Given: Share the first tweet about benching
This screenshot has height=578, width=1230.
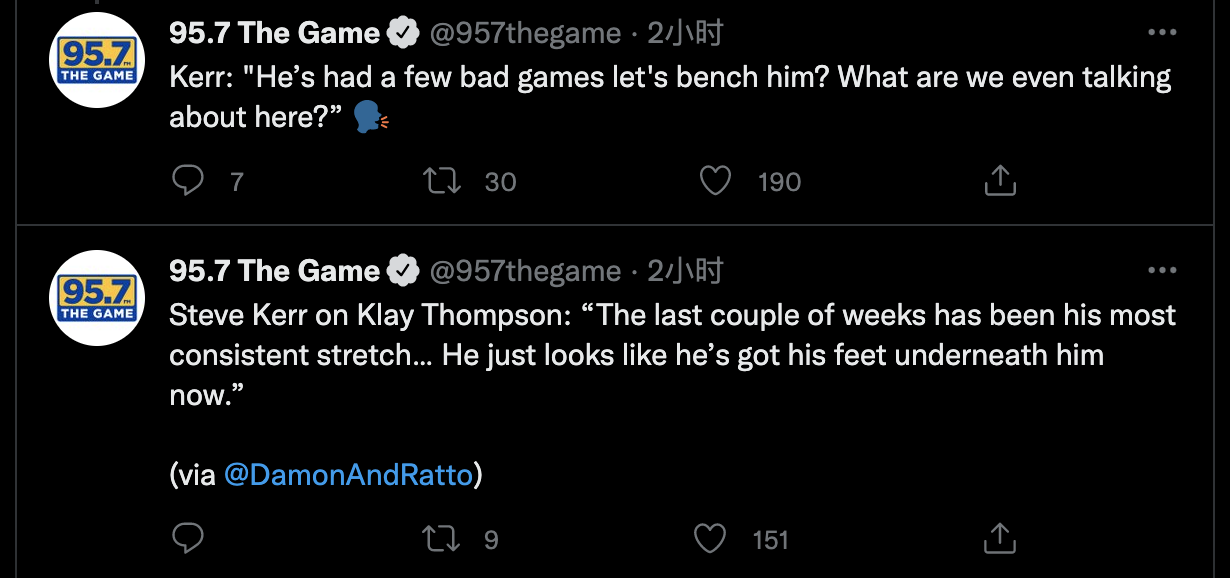Looking at the screenshot, I should pos(1001,181).
